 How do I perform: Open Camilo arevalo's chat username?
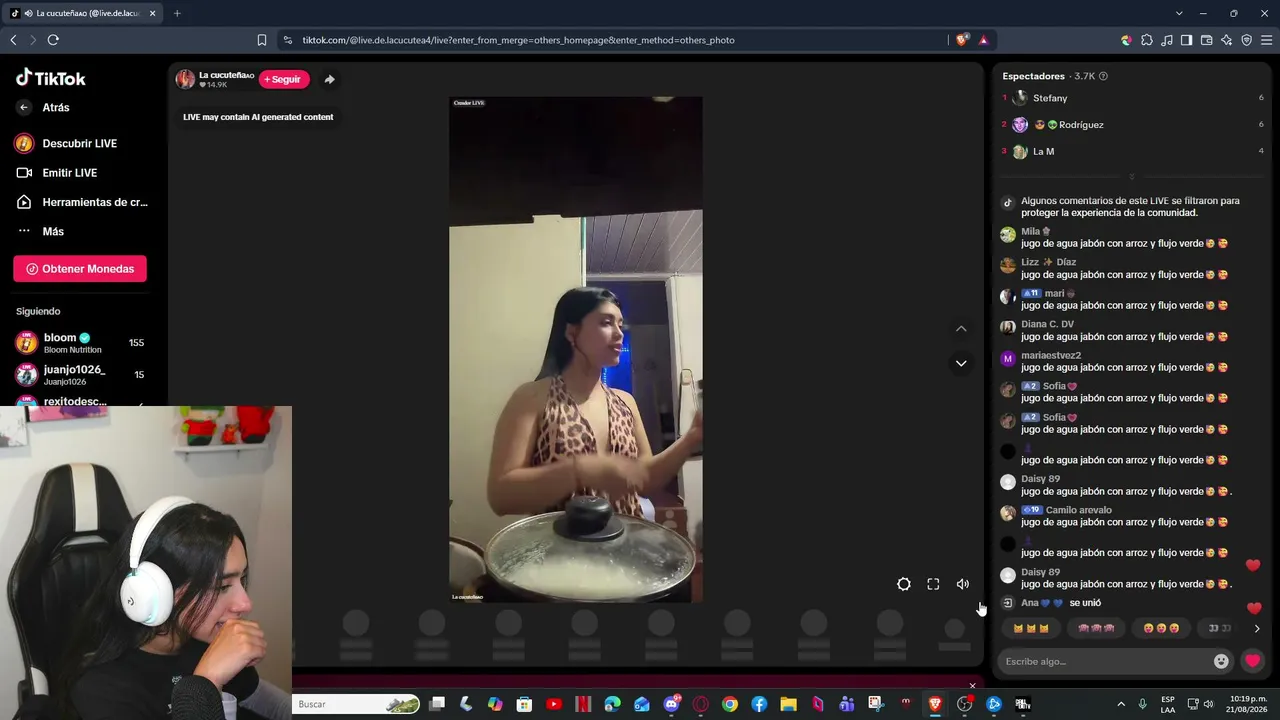pyautogui.click(x=1079, y=510)
